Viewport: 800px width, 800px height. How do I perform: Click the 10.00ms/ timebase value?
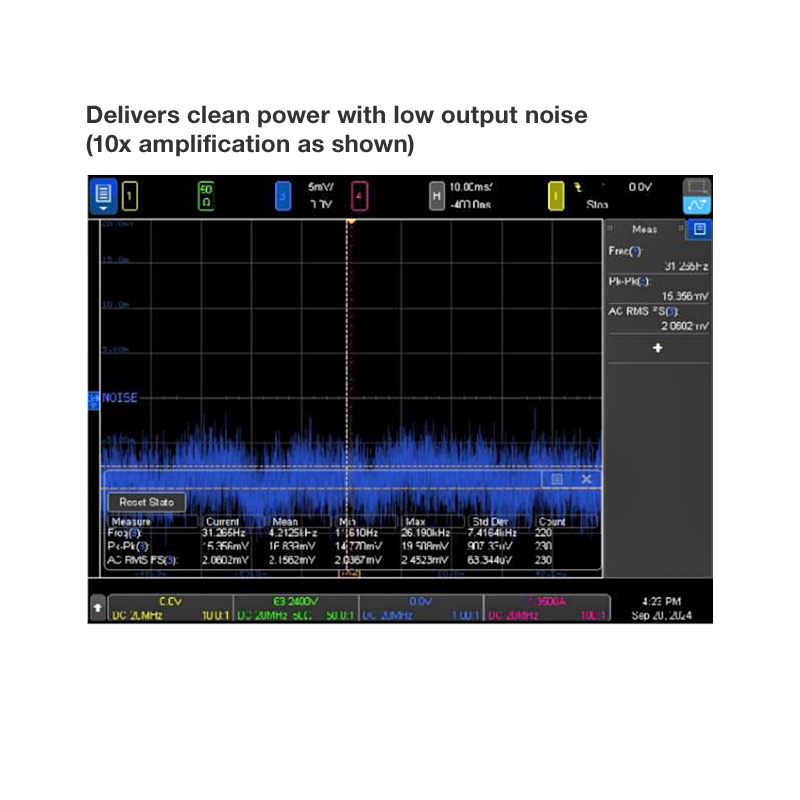(470, 187)
